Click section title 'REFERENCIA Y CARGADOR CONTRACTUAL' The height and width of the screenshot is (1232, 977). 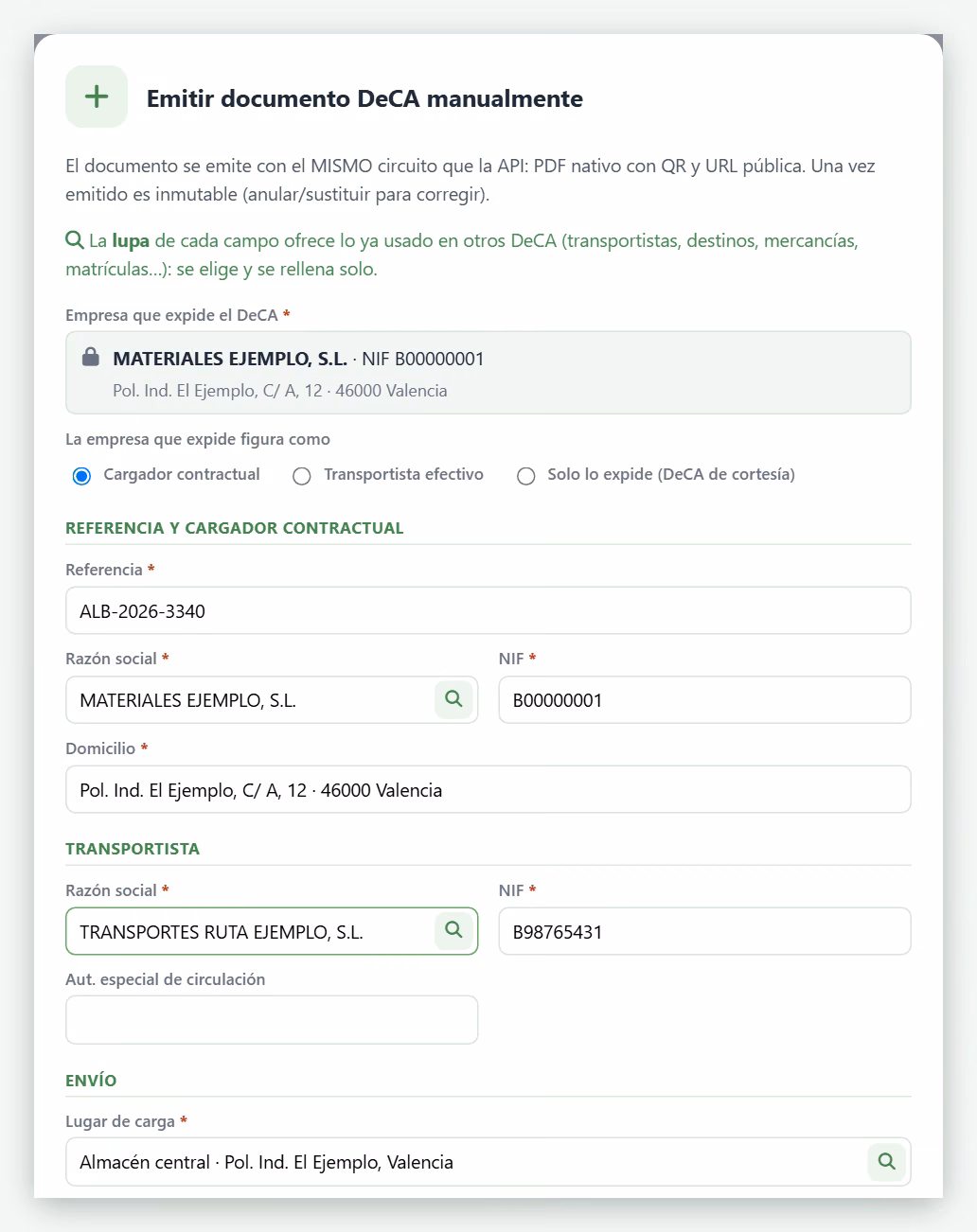pyautogui.click(x=235, y=528)
